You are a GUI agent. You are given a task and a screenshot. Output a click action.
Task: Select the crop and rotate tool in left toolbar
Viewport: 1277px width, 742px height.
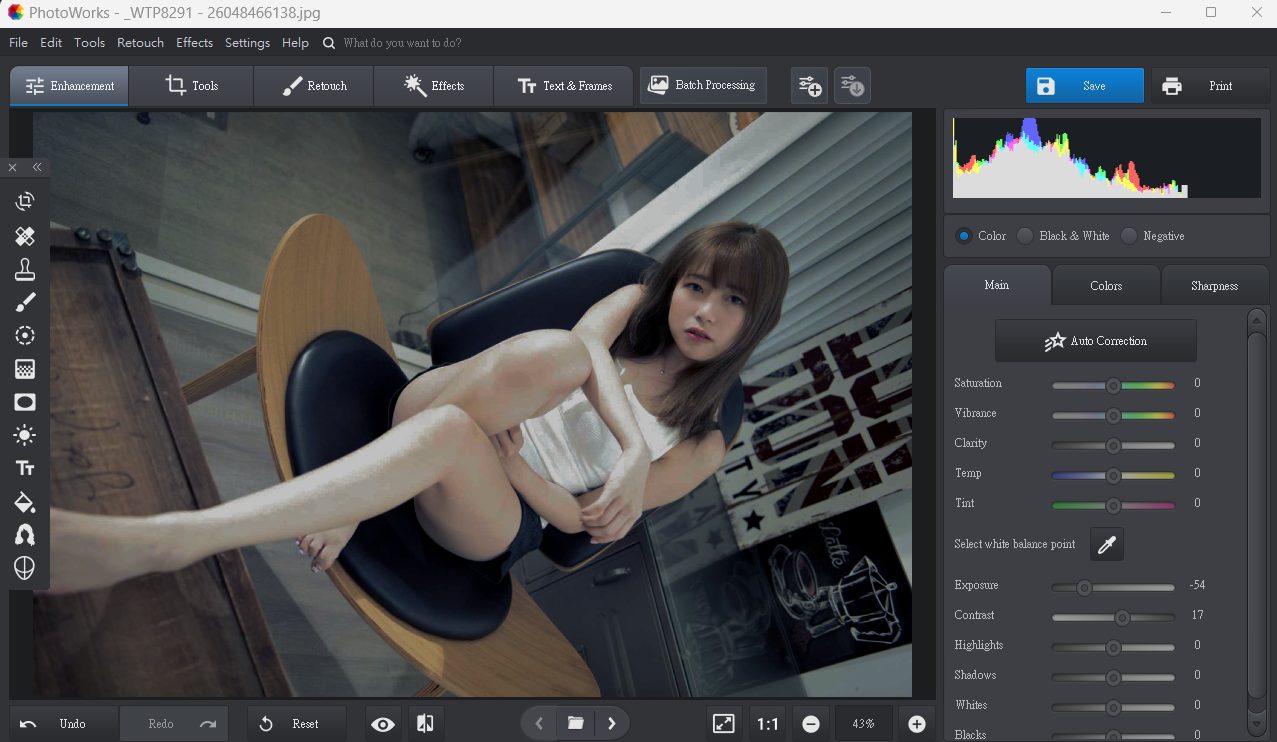point(25,201)
